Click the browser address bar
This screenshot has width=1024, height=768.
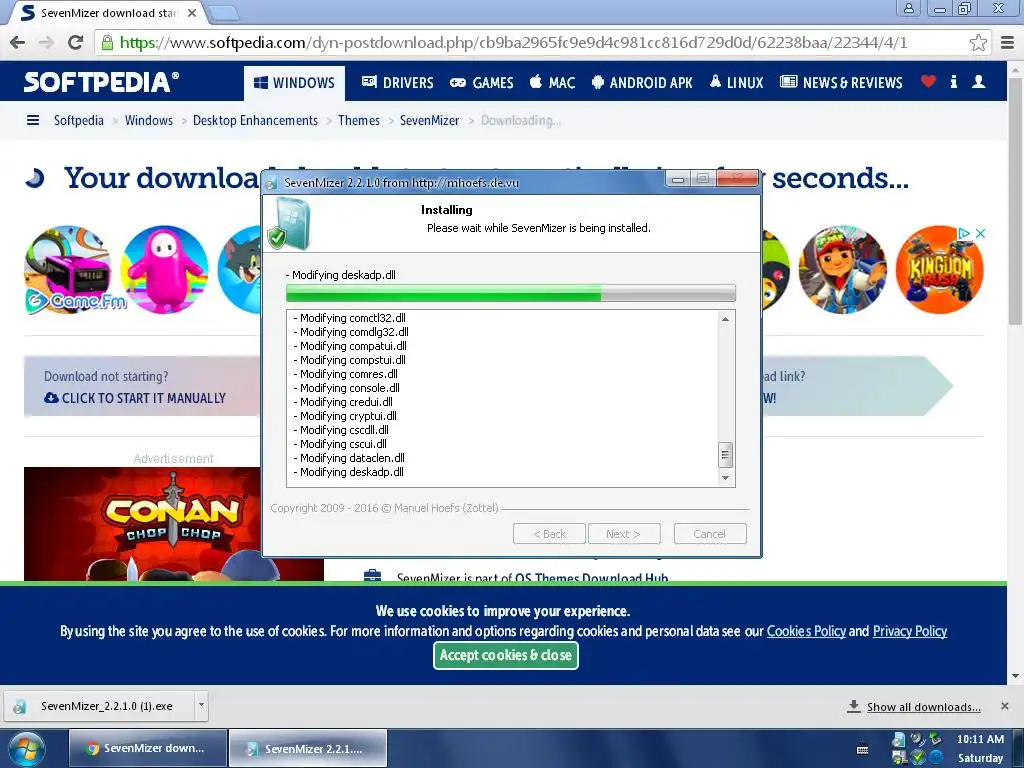coord(542,42)
